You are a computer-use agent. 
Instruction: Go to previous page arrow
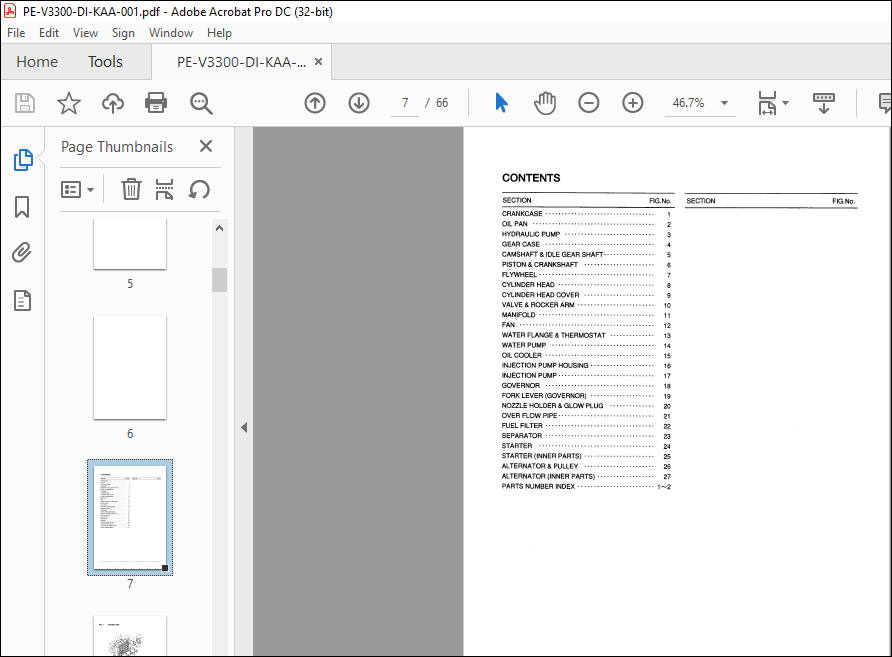(315, 103)
